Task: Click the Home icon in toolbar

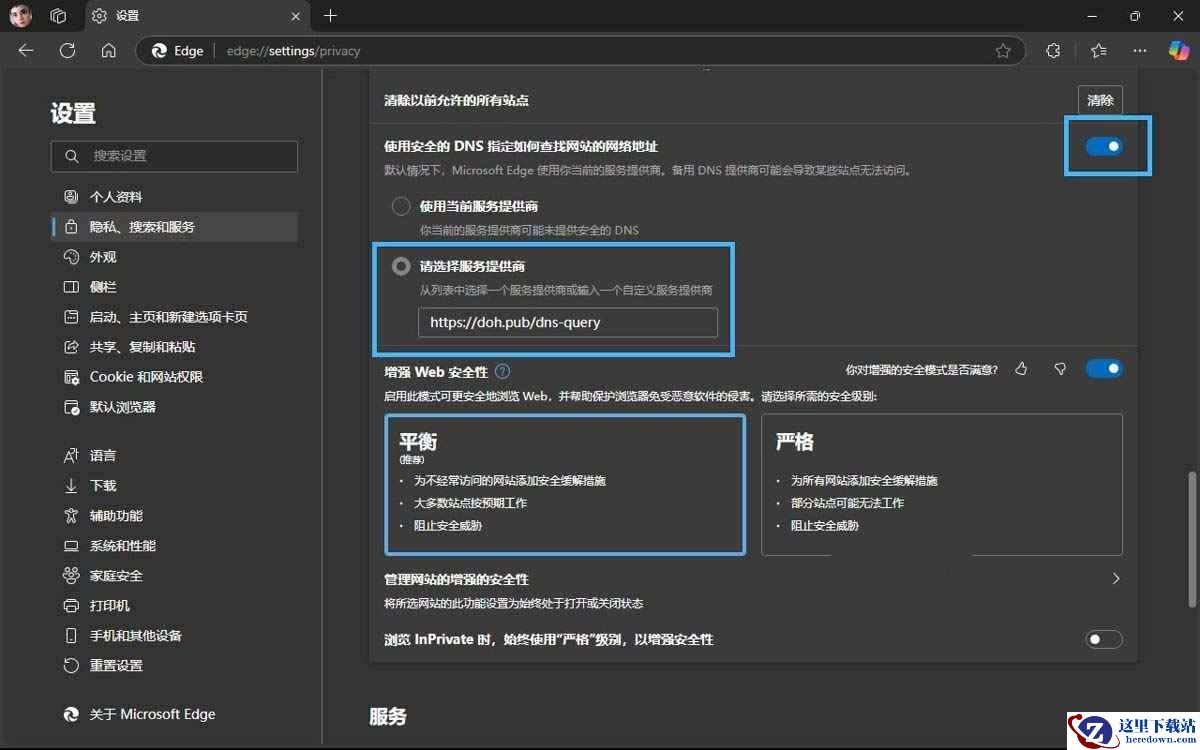Action: [x=109, y=51]
